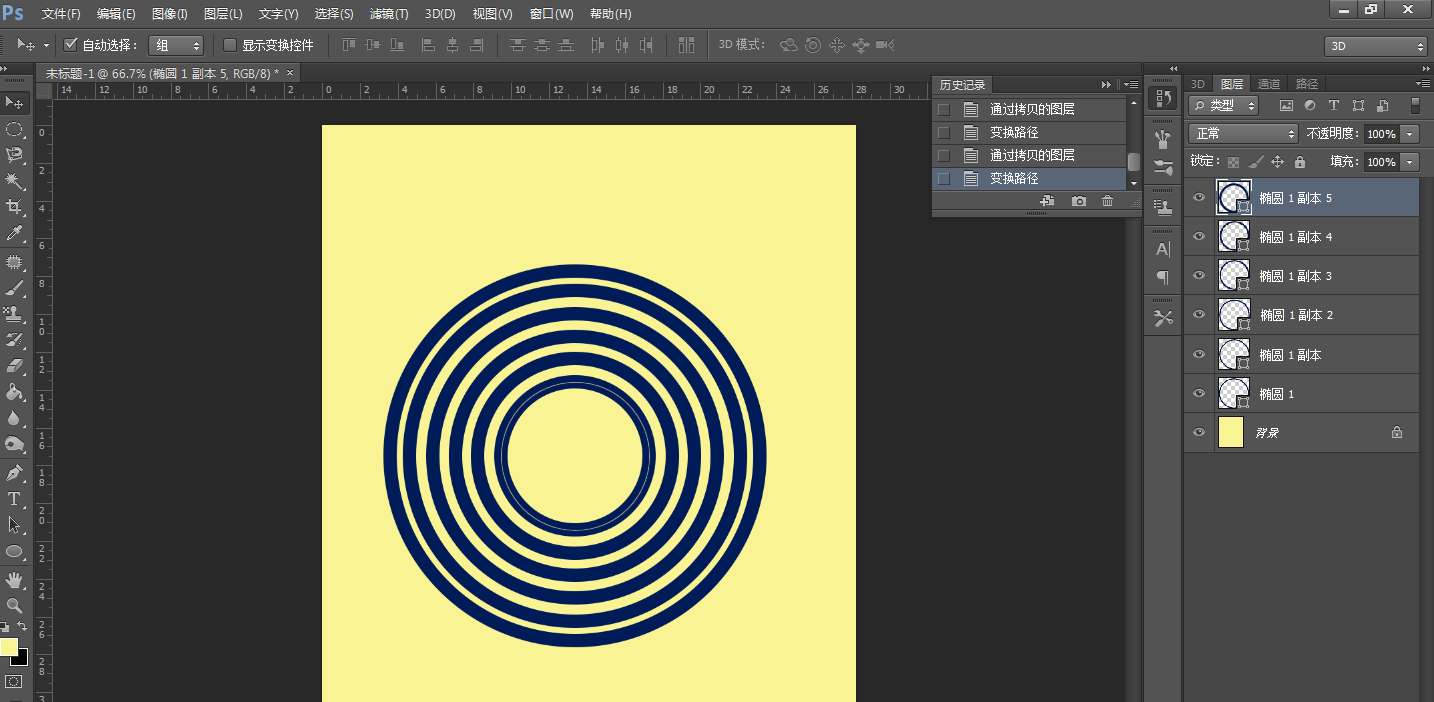The width and height of the screenshot is (1434, 702).
Task: Hide layer 椭圆 1 副本 5
Action: point(1199,198)
